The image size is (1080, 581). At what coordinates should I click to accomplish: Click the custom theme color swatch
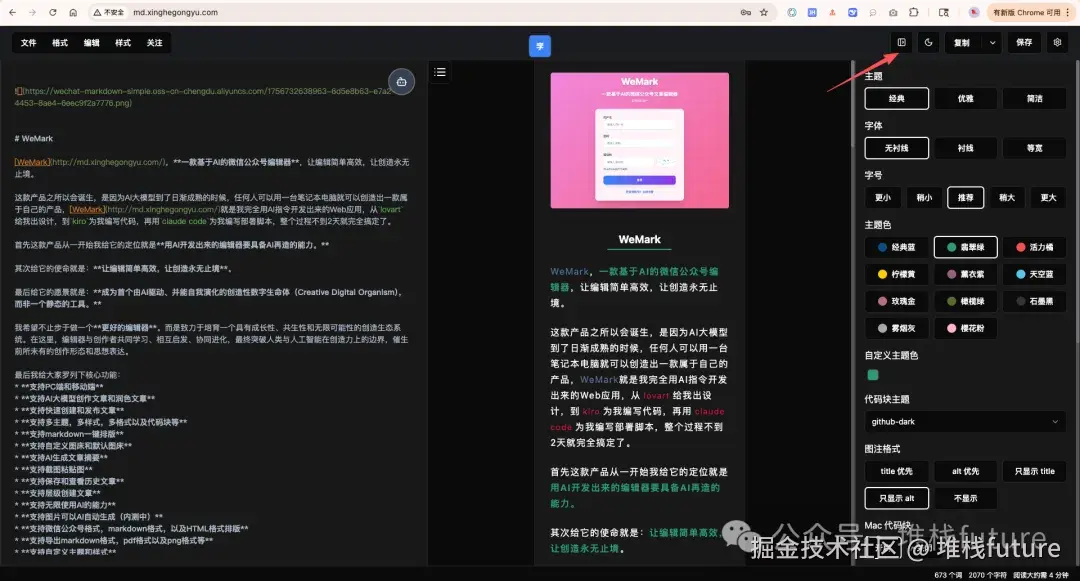coord(872,374)
